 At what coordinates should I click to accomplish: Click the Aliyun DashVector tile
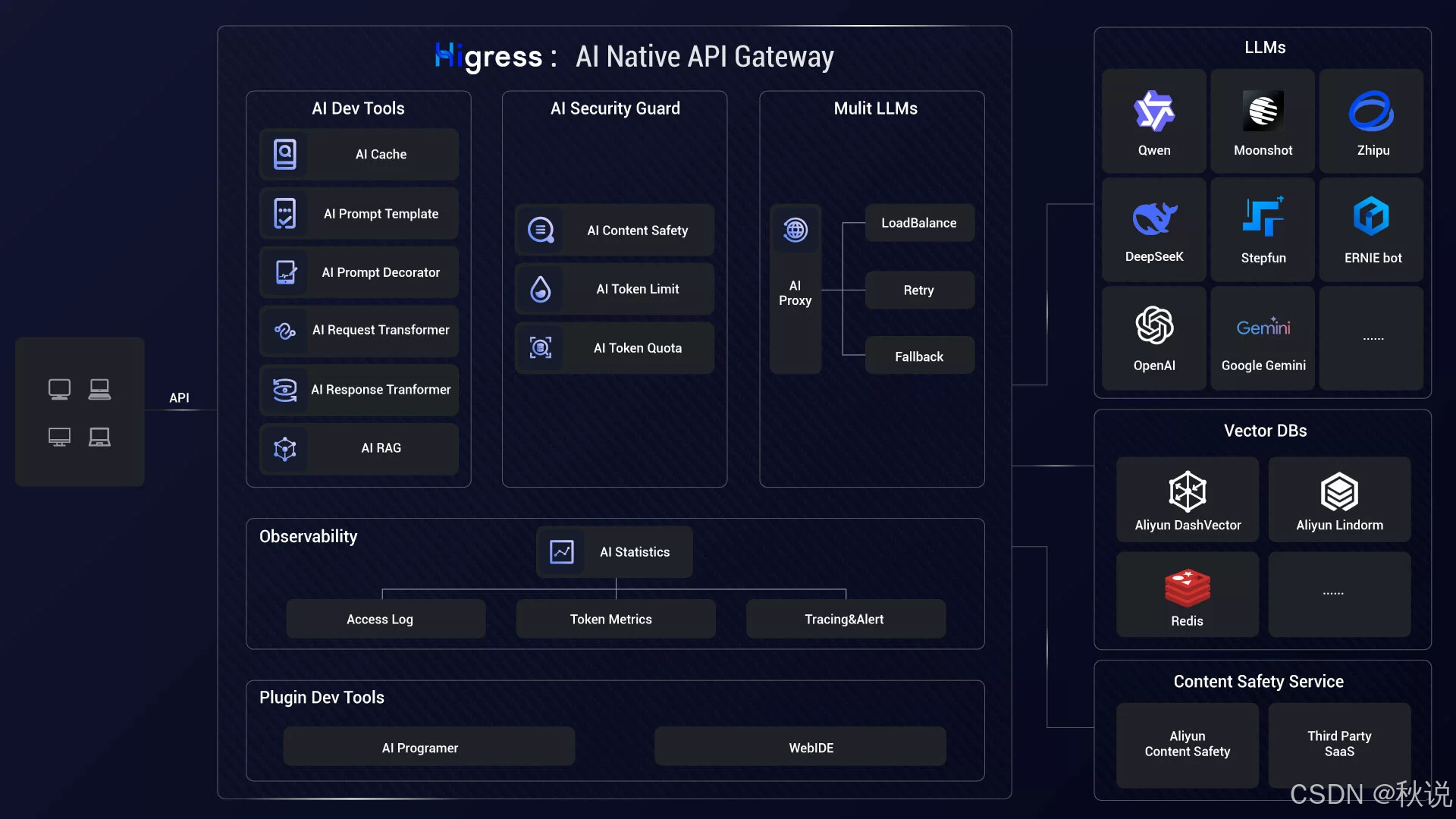coord(1187,500)
